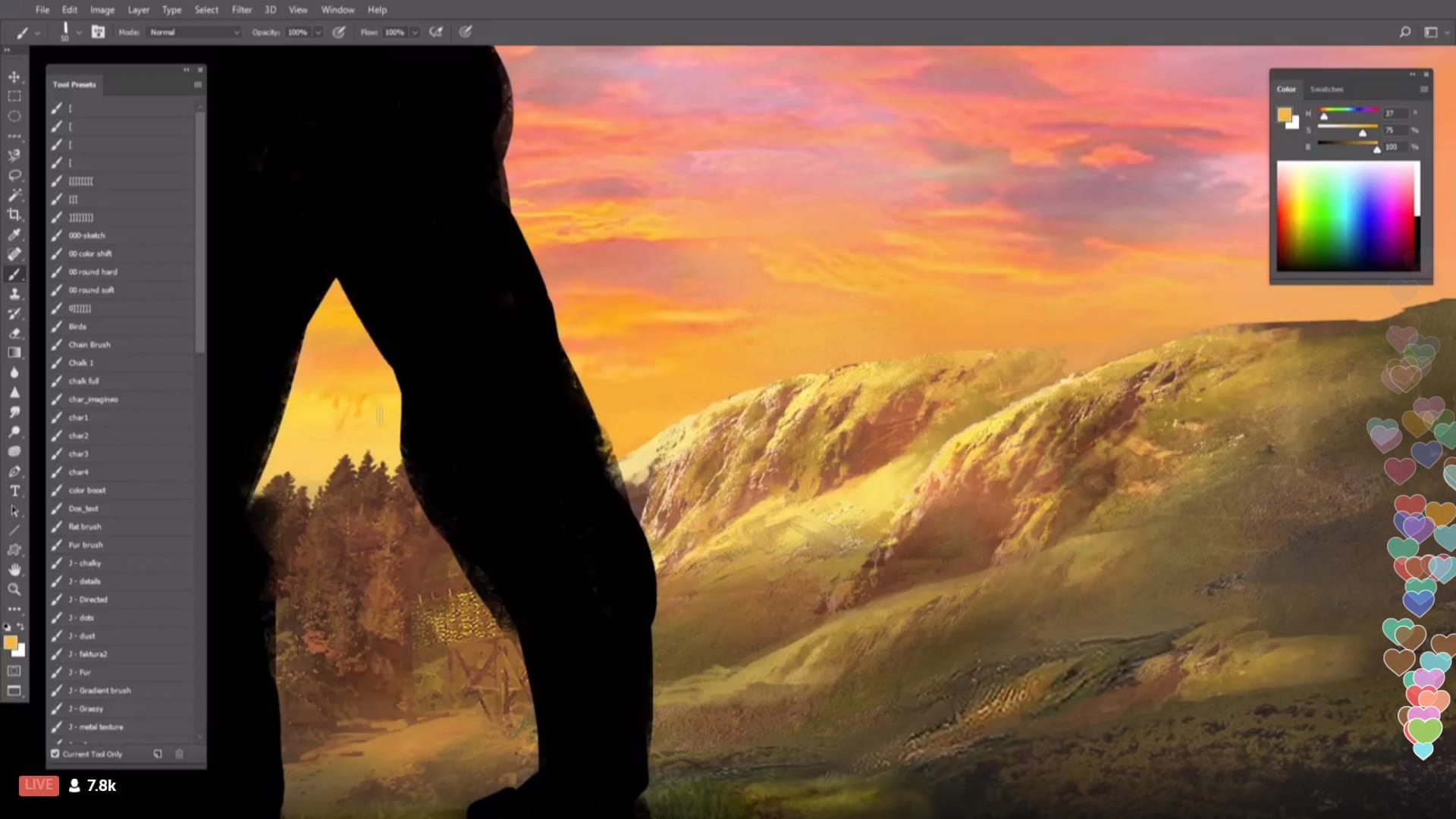Image resolution: width=1456 pixels, height=819 pixels.
Task: Select the Clone Stamp tool
Action: tap(14, 293)
